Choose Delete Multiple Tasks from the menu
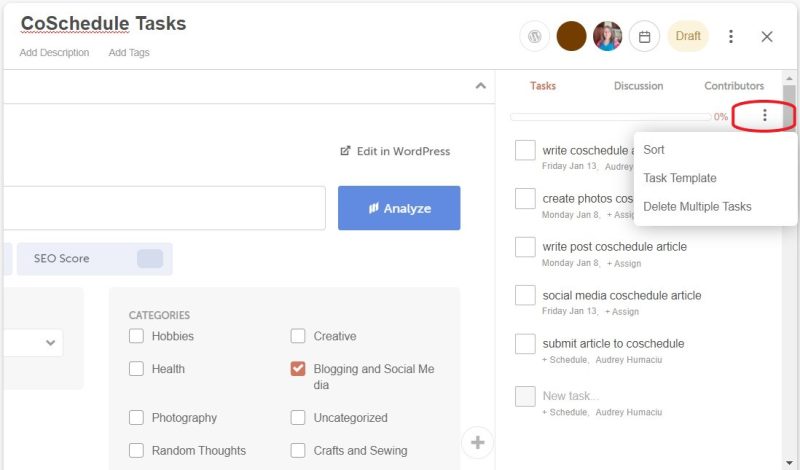The image size is (800, 470). click(x=697, y=207)
